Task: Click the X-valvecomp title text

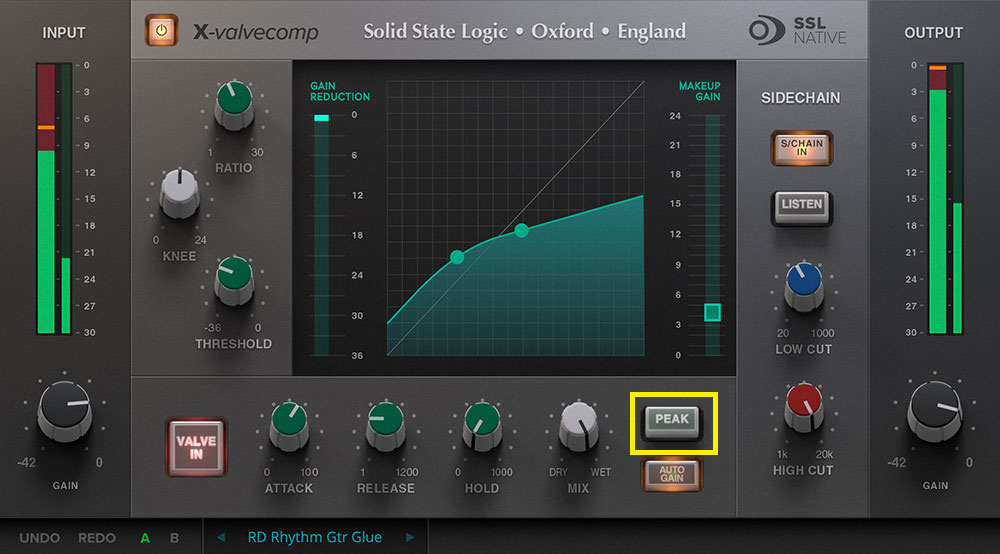Action: [x=256, y=31]
